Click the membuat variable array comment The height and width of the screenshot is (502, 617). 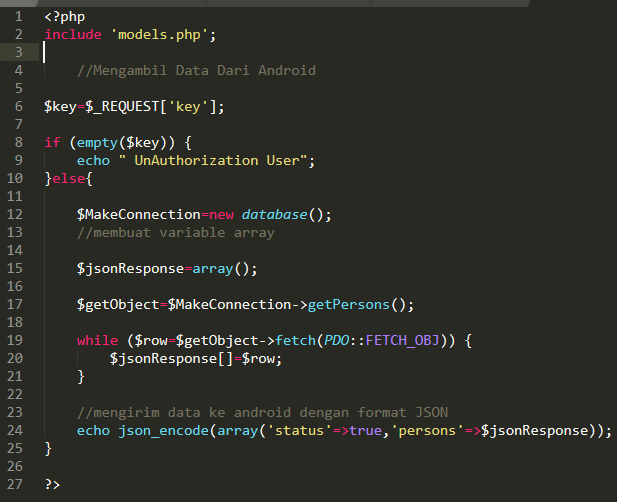175,232
